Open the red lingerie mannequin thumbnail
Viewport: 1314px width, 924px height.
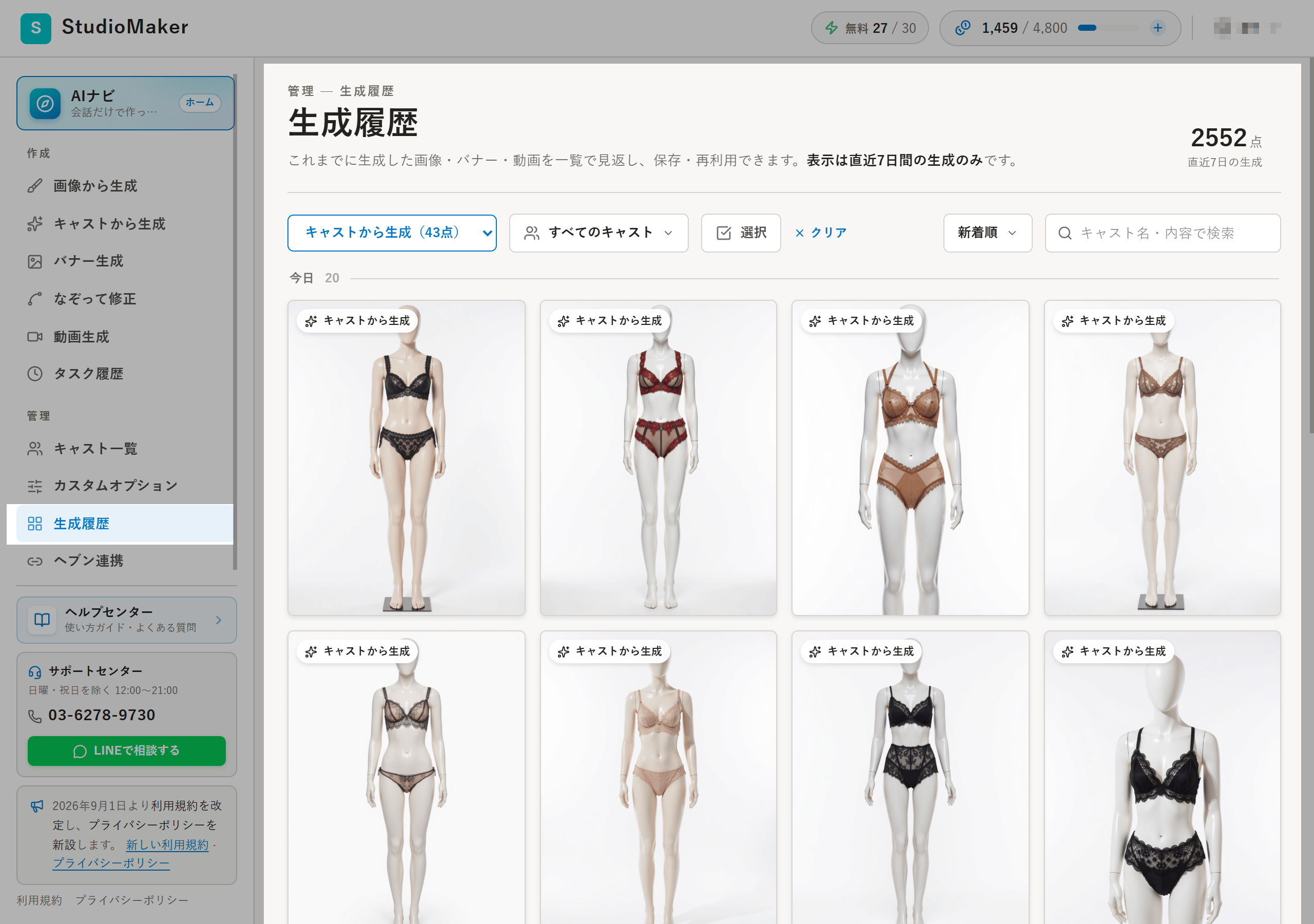click(x=658, y=458)
